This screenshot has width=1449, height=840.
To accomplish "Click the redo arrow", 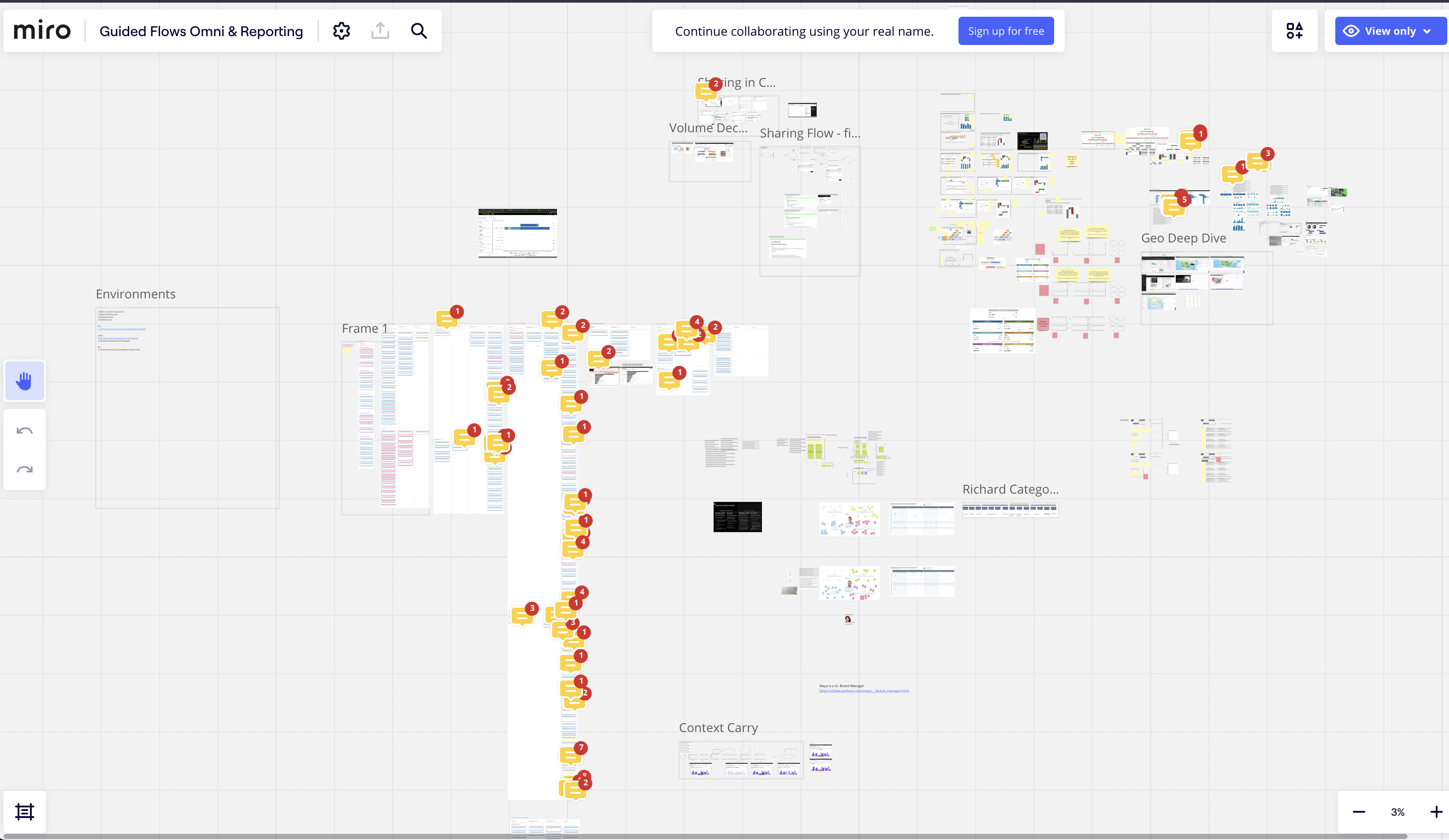I will pyautogui.click(x=24, y=469).
